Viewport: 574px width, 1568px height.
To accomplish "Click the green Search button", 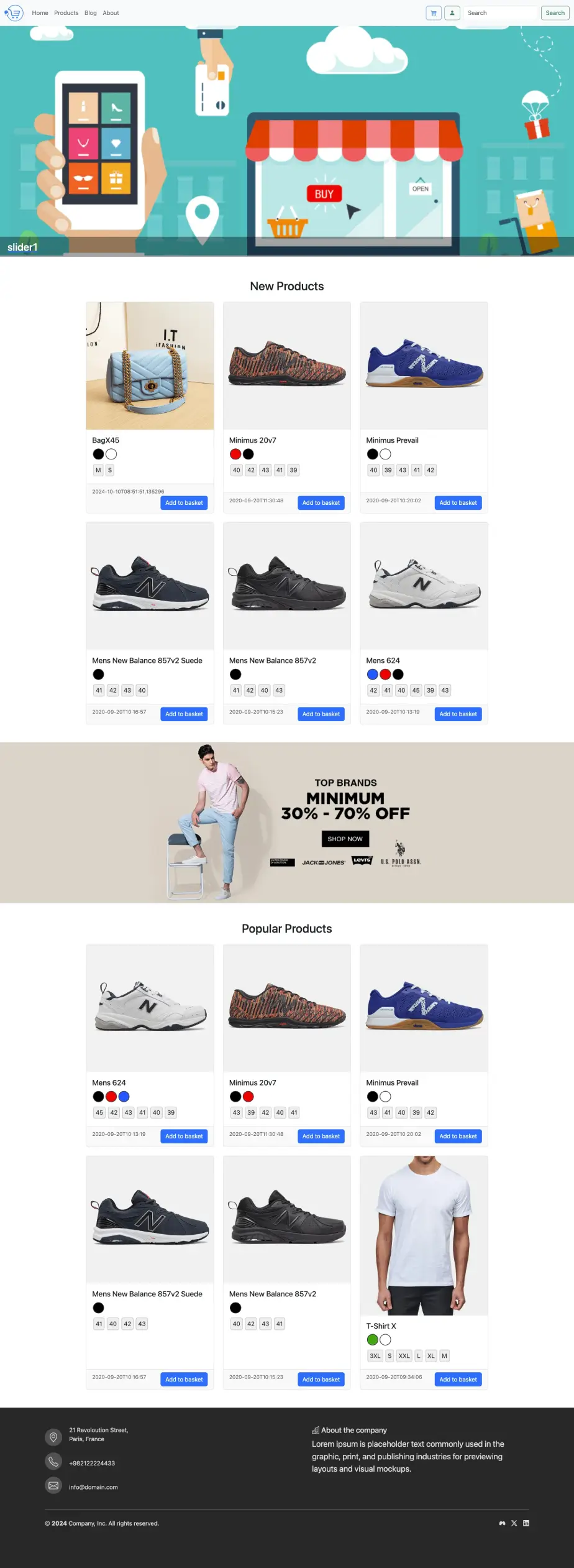I will pyautogui.click(x=555, y=13).
